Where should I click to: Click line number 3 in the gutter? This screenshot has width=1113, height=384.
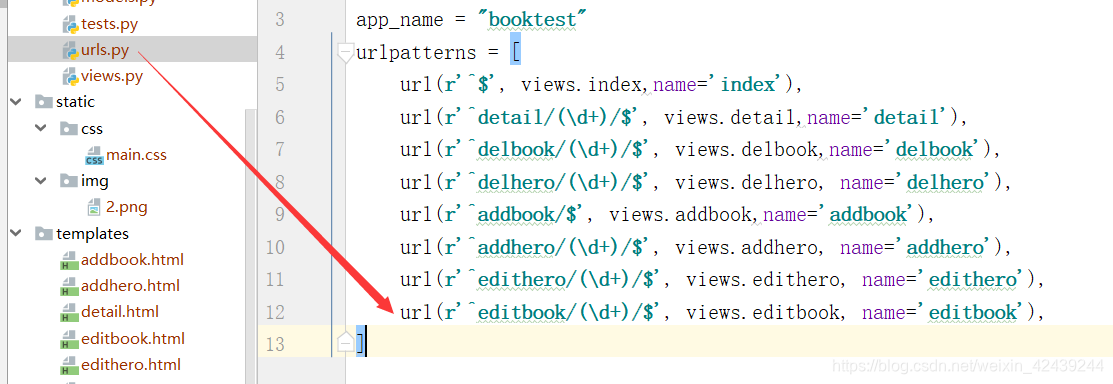(x=279, y=20)
